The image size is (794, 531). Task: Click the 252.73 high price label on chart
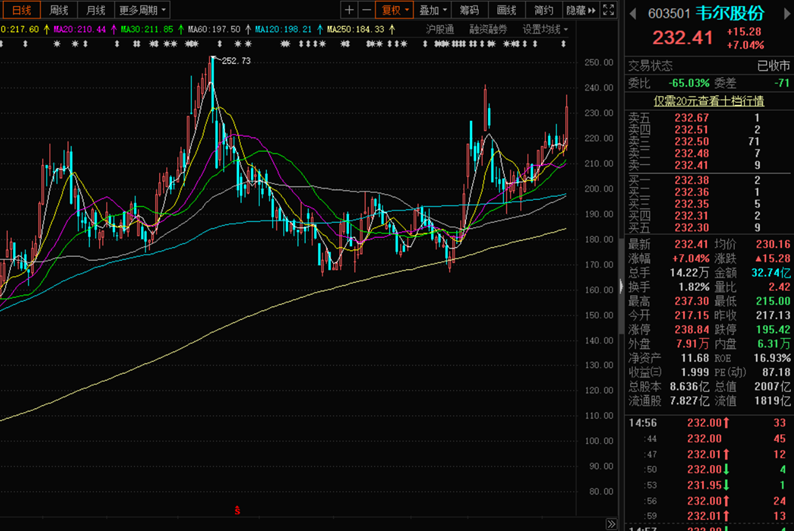coord(236,61)
